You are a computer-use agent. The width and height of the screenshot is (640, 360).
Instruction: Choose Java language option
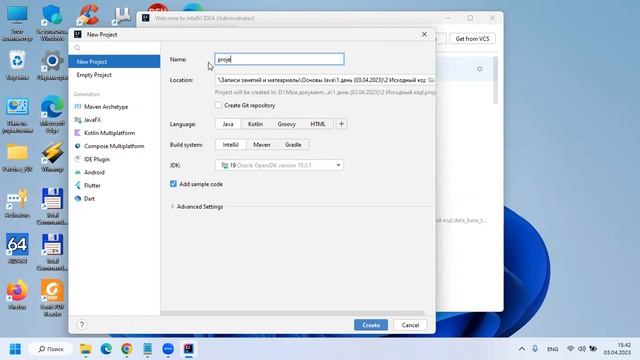[x=228, y=124]
